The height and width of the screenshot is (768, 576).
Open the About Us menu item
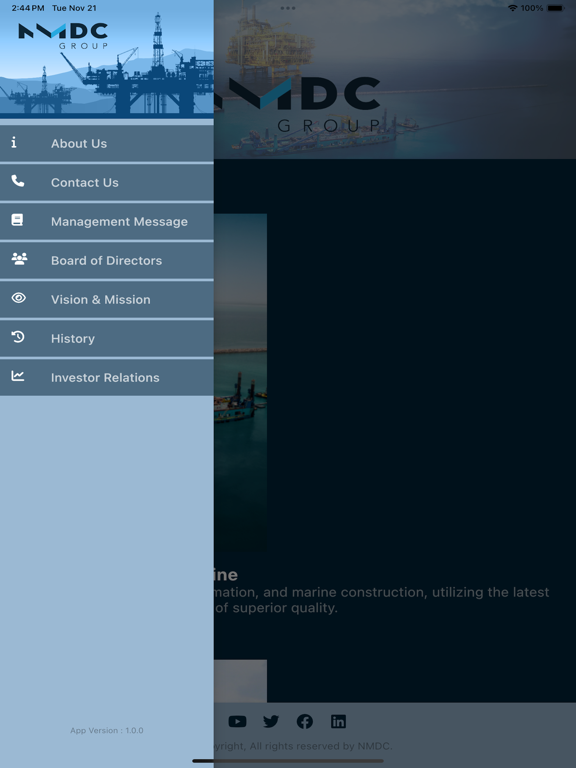[x=107, y=144]
